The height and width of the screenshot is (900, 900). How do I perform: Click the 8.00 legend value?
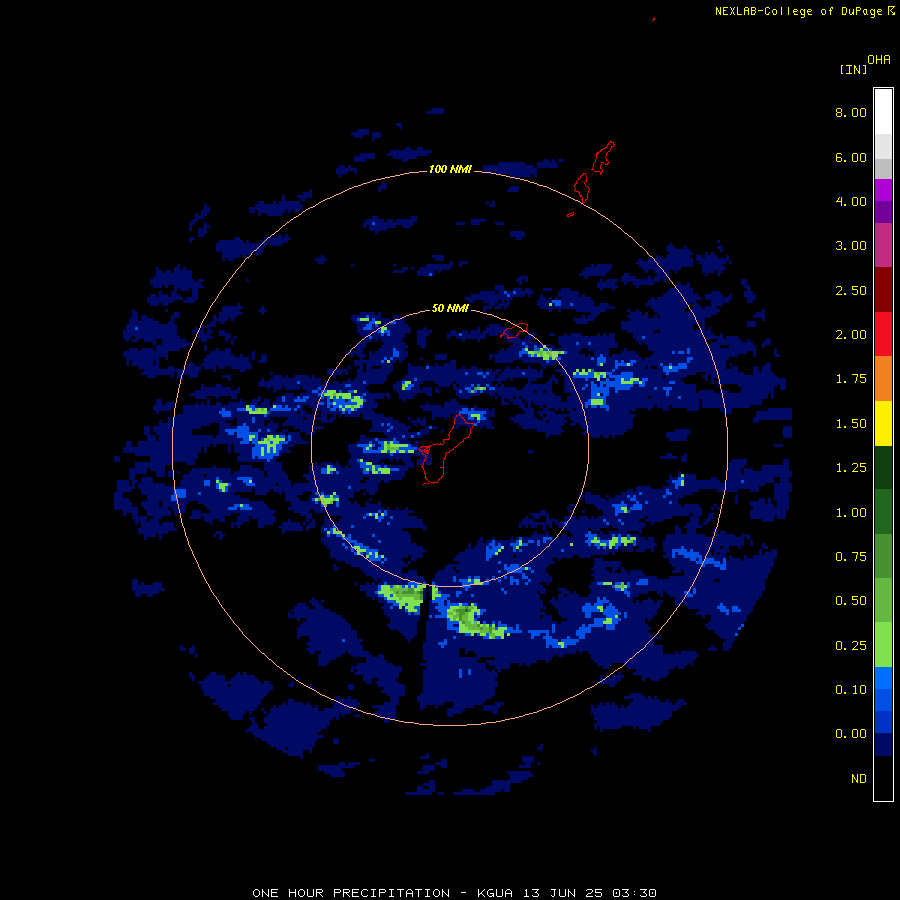point(851,112)
